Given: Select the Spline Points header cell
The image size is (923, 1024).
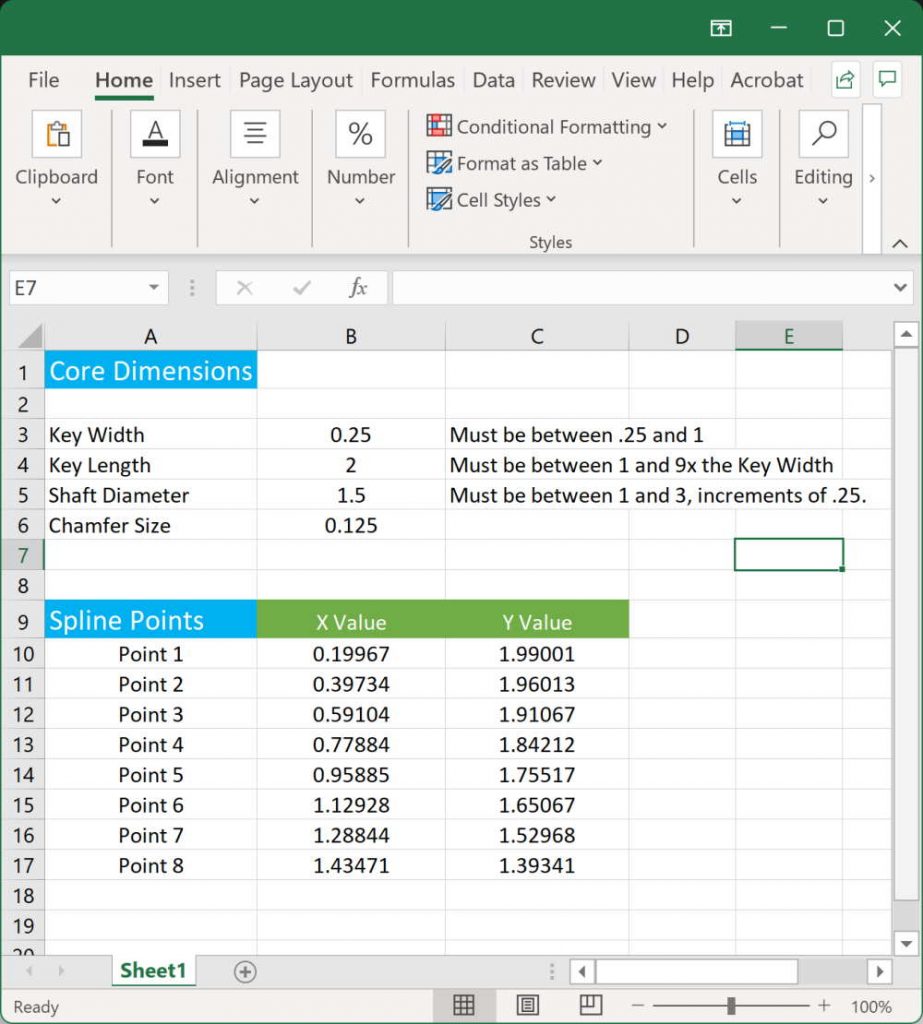Looking at the screenshot, I should 150,620.
